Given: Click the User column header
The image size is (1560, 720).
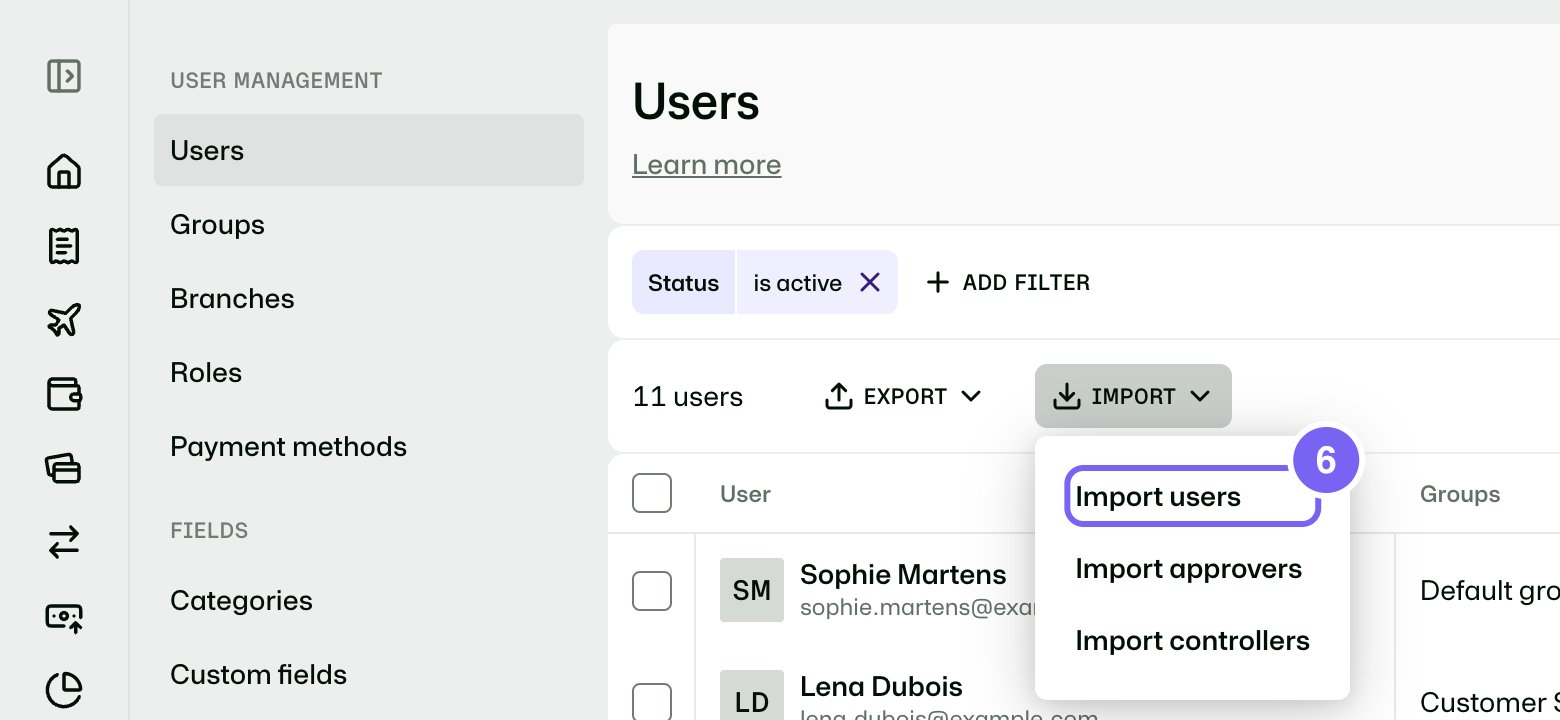Looking at the screenshot, I should (x=745, y=494).
